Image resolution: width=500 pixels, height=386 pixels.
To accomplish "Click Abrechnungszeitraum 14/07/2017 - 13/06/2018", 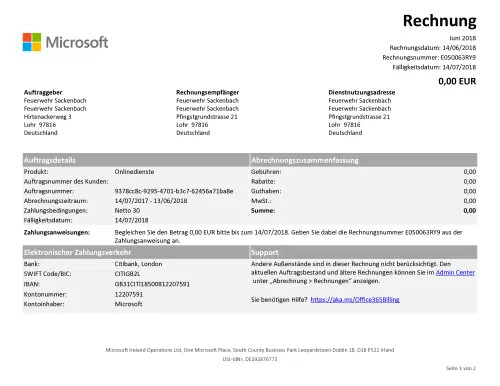I will (x=151, y=201).
